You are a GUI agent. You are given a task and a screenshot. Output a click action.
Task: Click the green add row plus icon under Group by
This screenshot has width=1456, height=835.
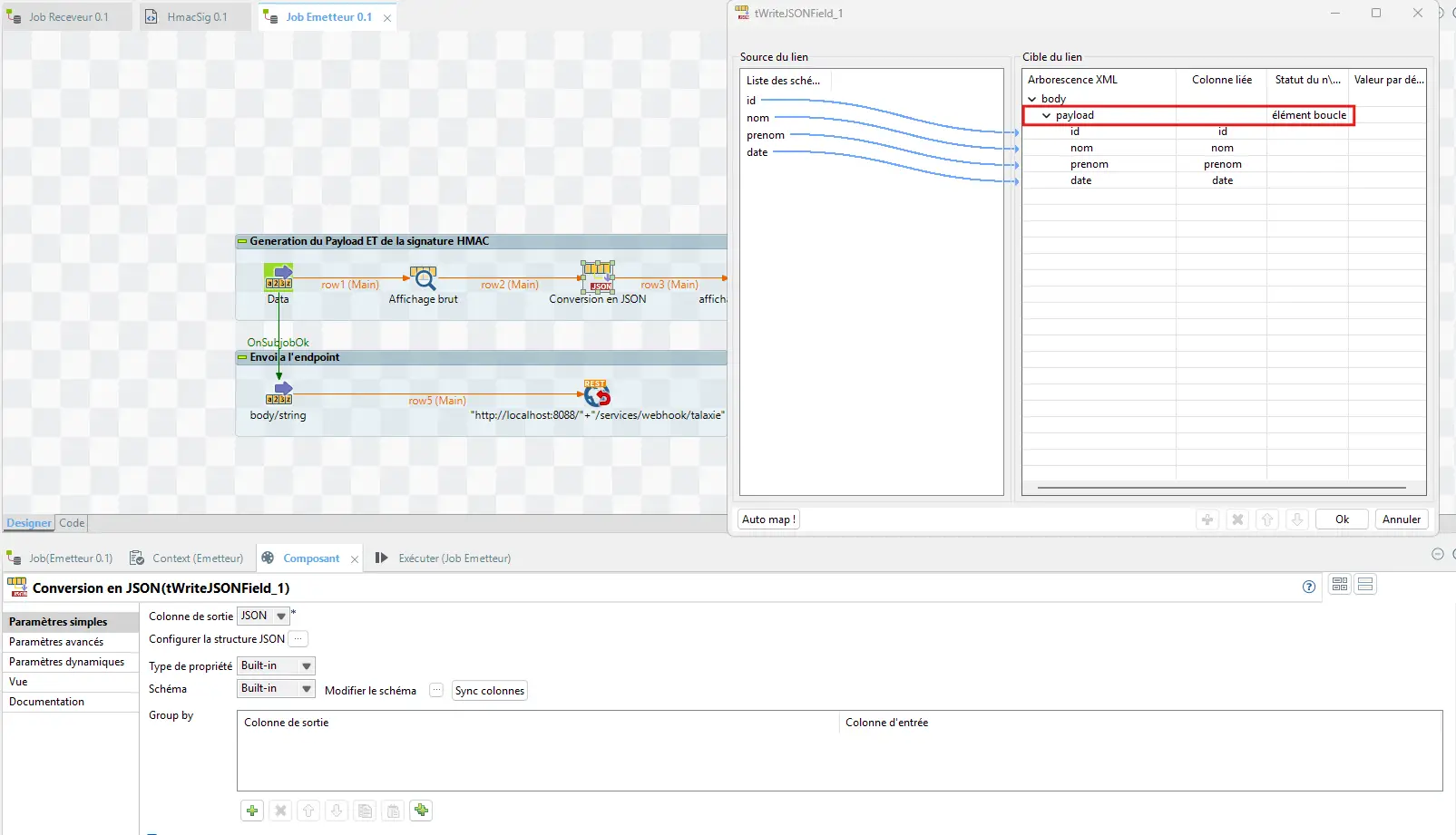[x=252, y=811]
